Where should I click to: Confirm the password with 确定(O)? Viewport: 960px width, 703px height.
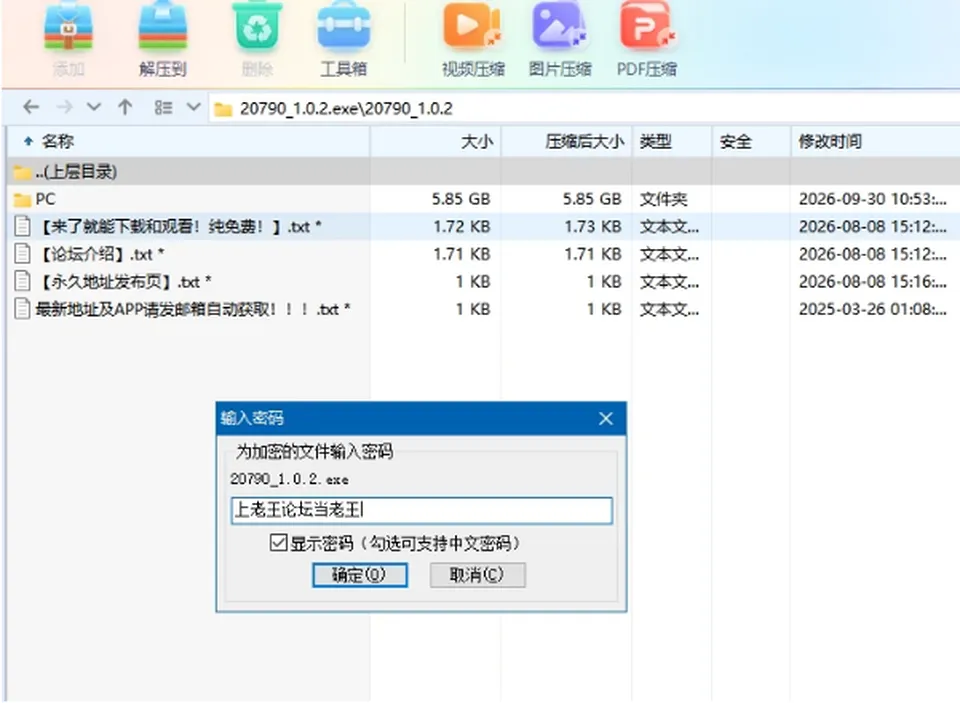359,575
